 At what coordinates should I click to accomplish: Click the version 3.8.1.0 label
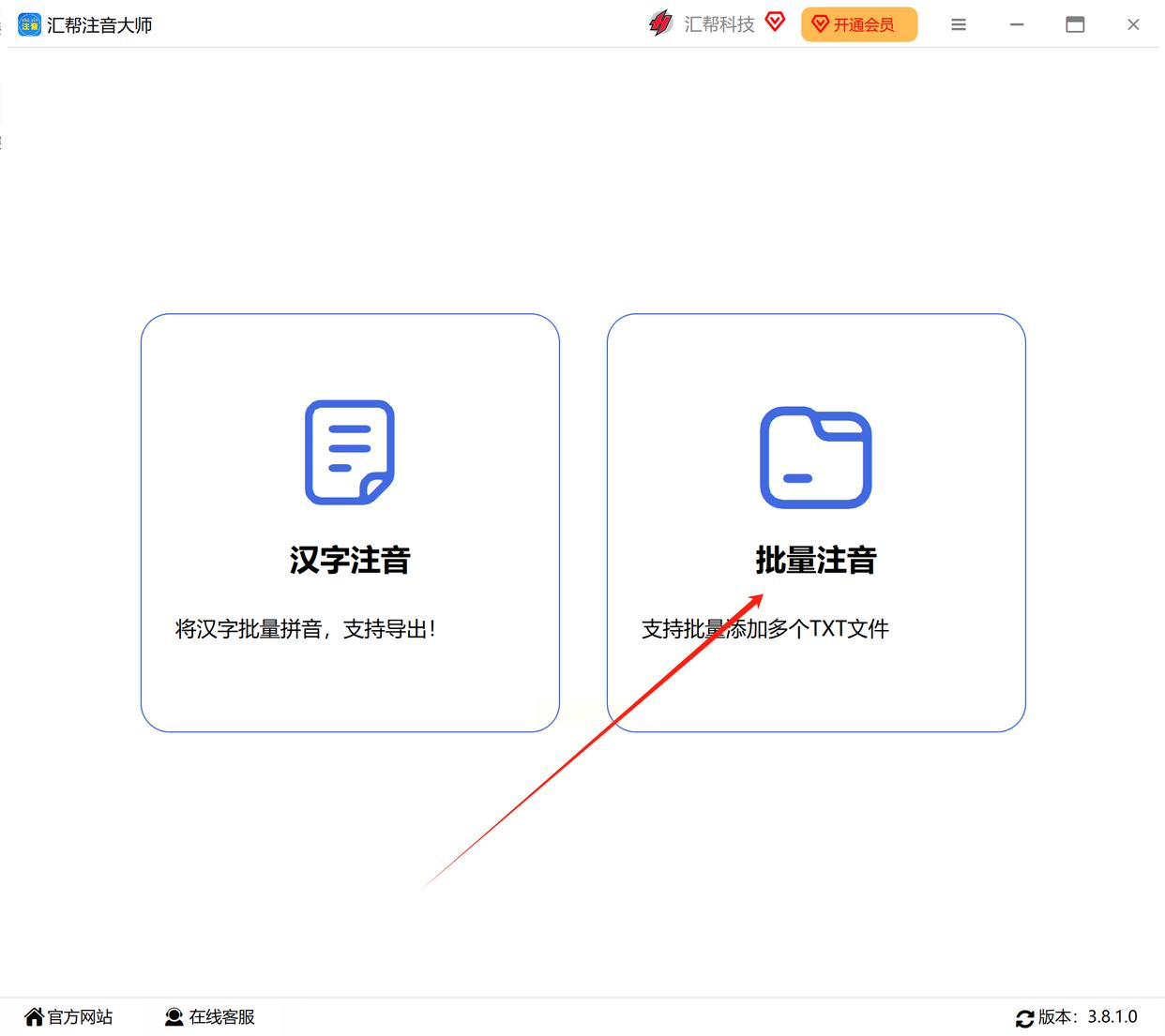point(1112,1017)
